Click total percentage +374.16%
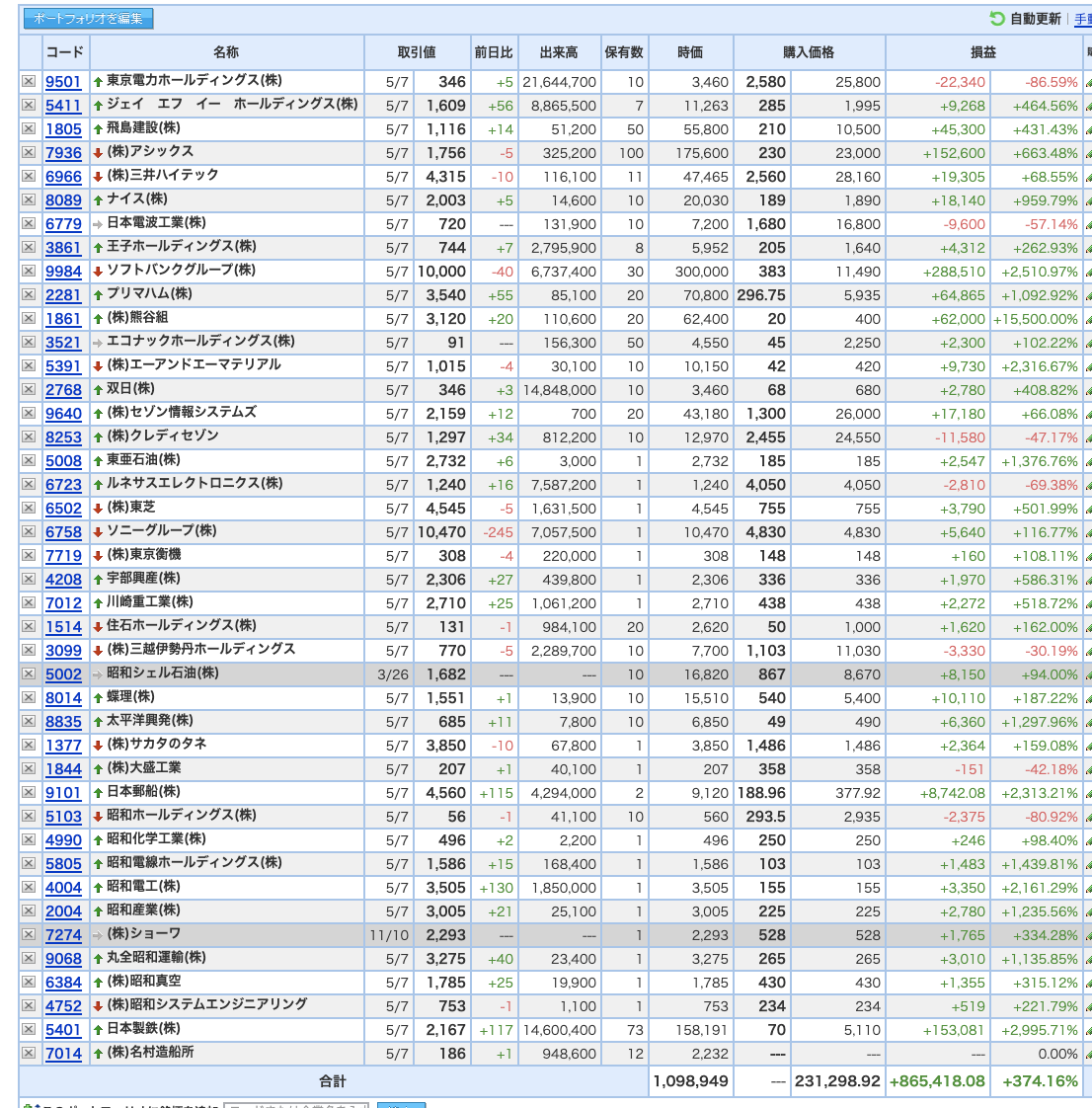 tap(1040, 1081)
